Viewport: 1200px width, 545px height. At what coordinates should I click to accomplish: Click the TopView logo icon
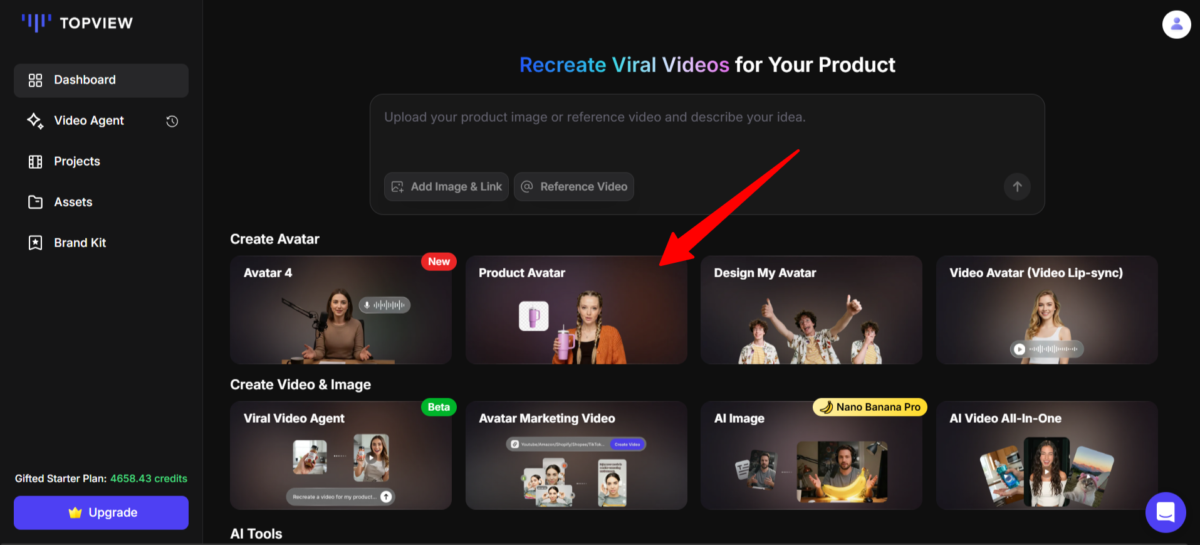click(x=36, y=22)
